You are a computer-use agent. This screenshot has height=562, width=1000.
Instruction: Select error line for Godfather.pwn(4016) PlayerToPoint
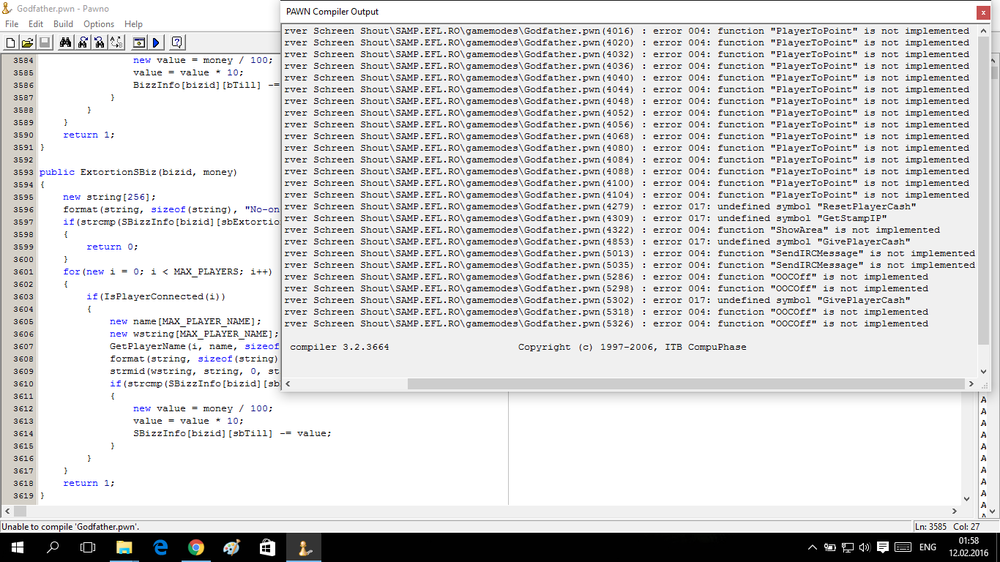pos(627,31)
